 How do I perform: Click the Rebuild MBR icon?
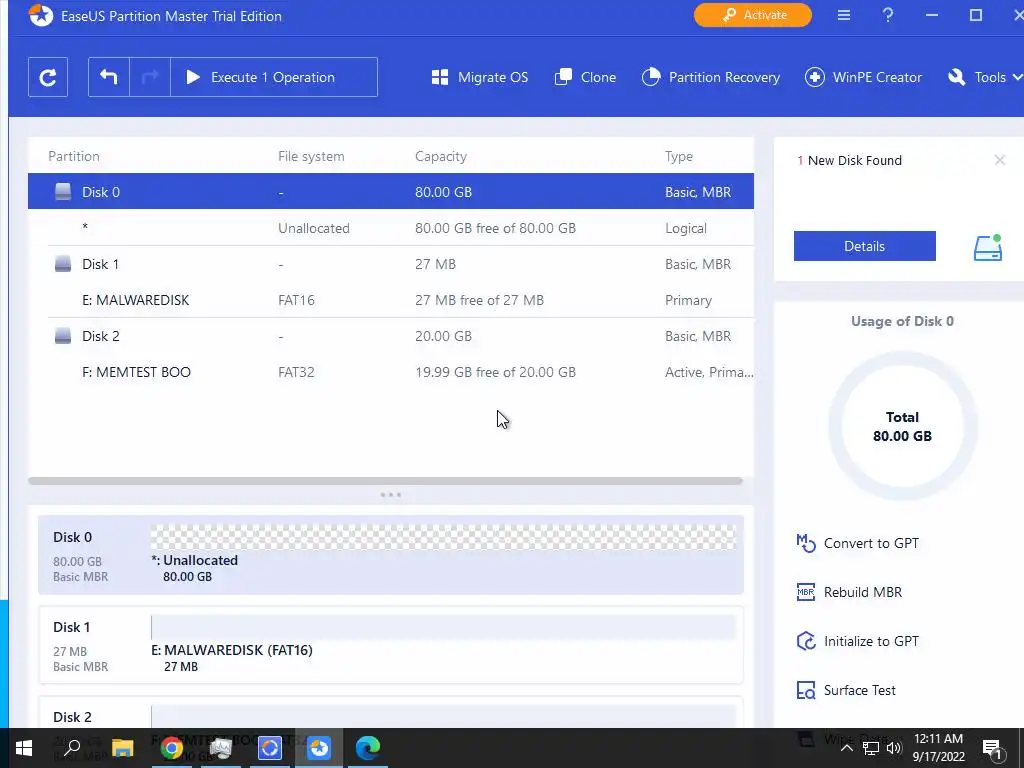(806, 592)
